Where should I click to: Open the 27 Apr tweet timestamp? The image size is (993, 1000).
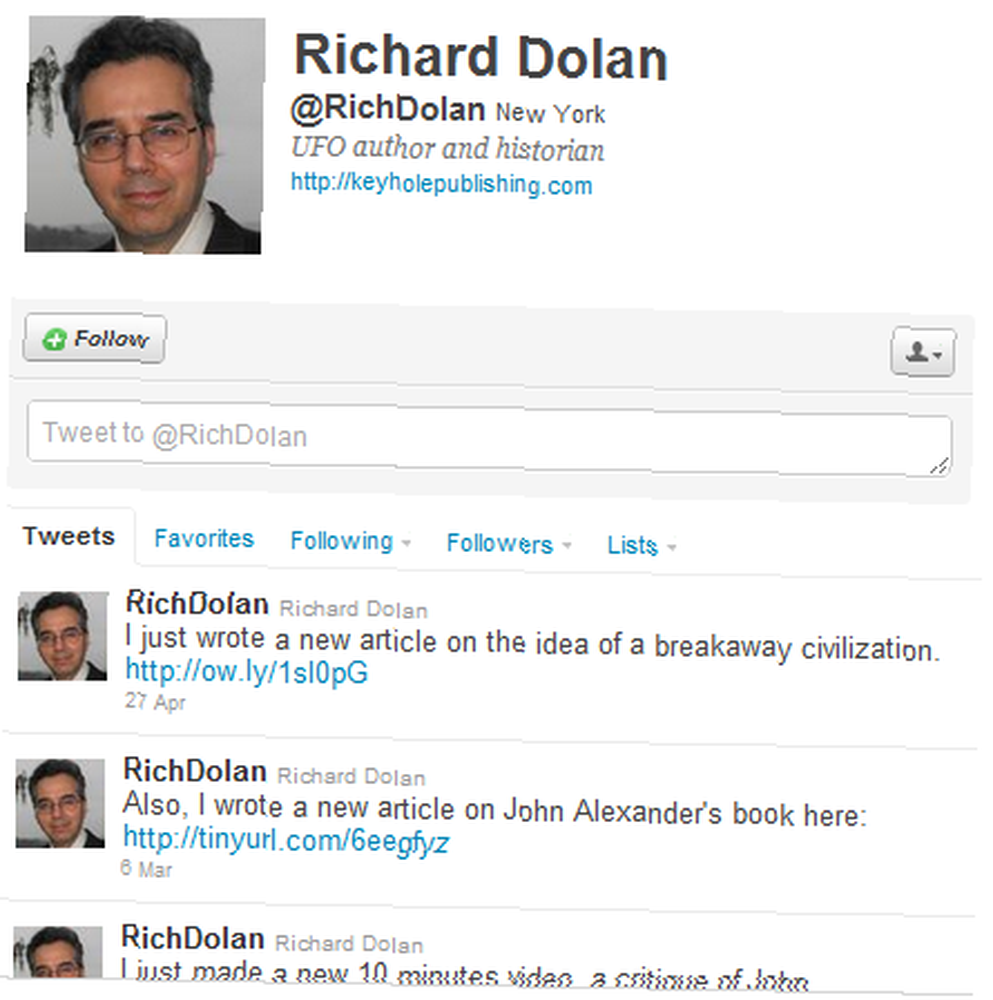155,702
